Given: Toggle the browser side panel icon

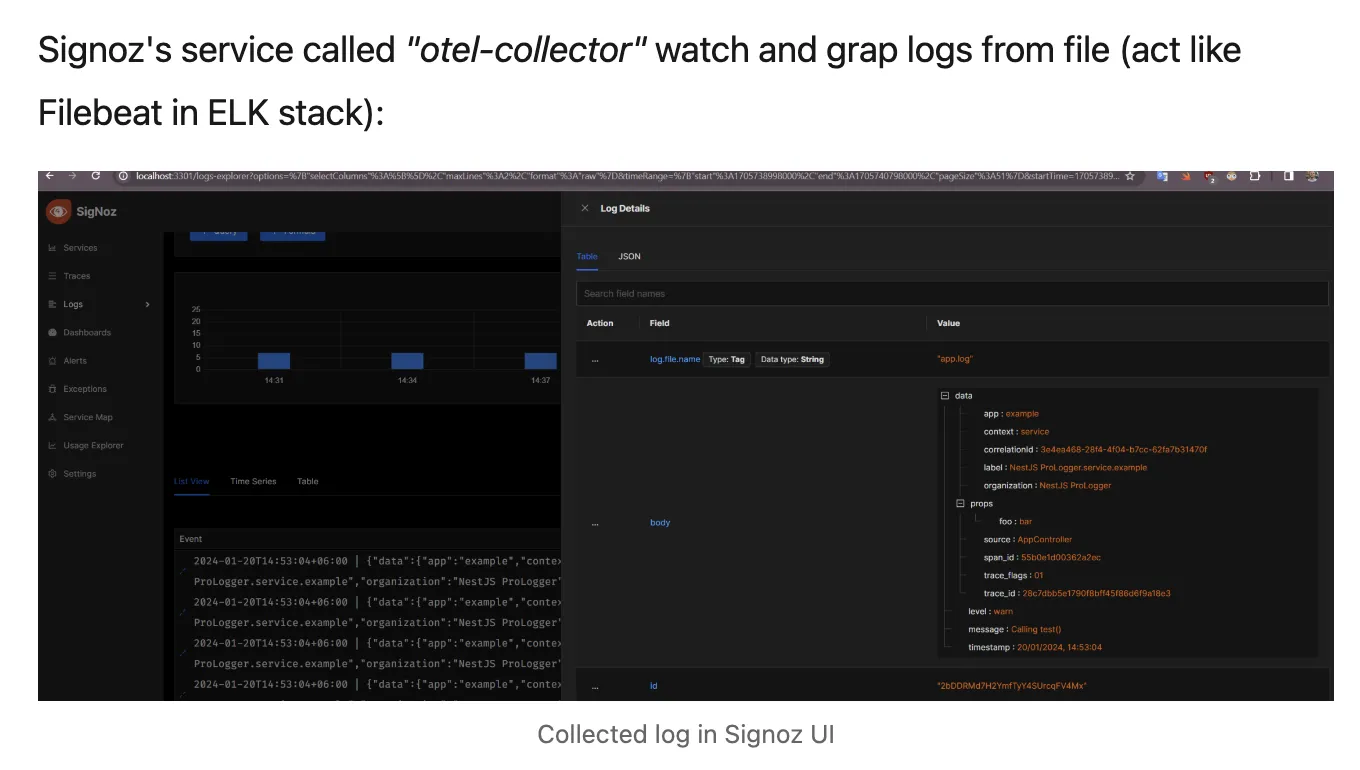Looking at the screenshot, I should click(1289, 176).
